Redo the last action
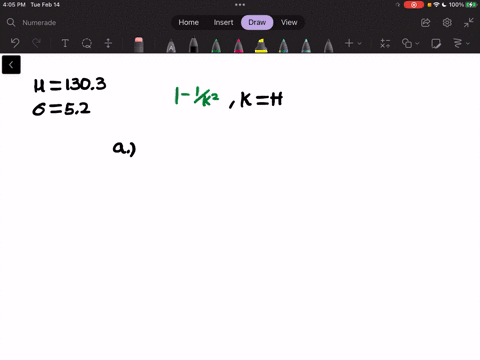The image size is (480, 360). [36, 43]
